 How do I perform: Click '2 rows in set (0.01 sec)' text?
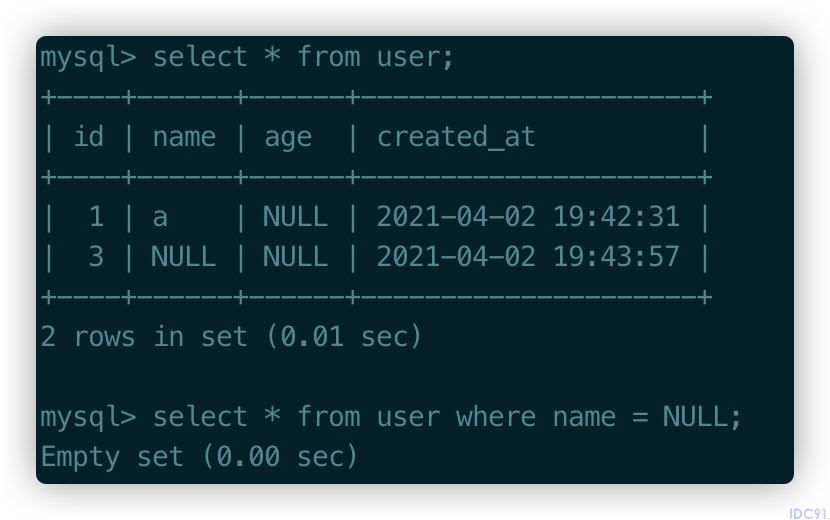coord(231,336)
